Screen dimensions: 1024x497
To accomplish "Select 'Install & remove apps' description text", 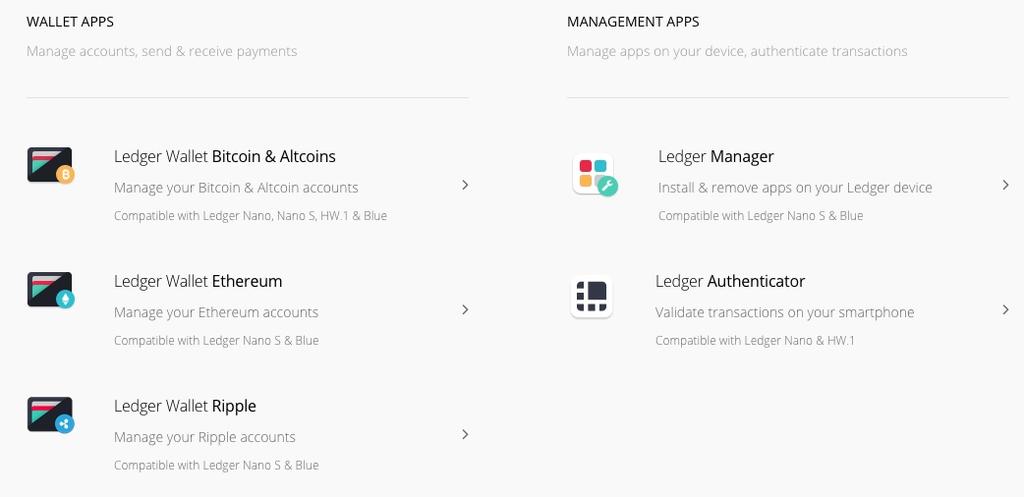I will click(795, 187).
